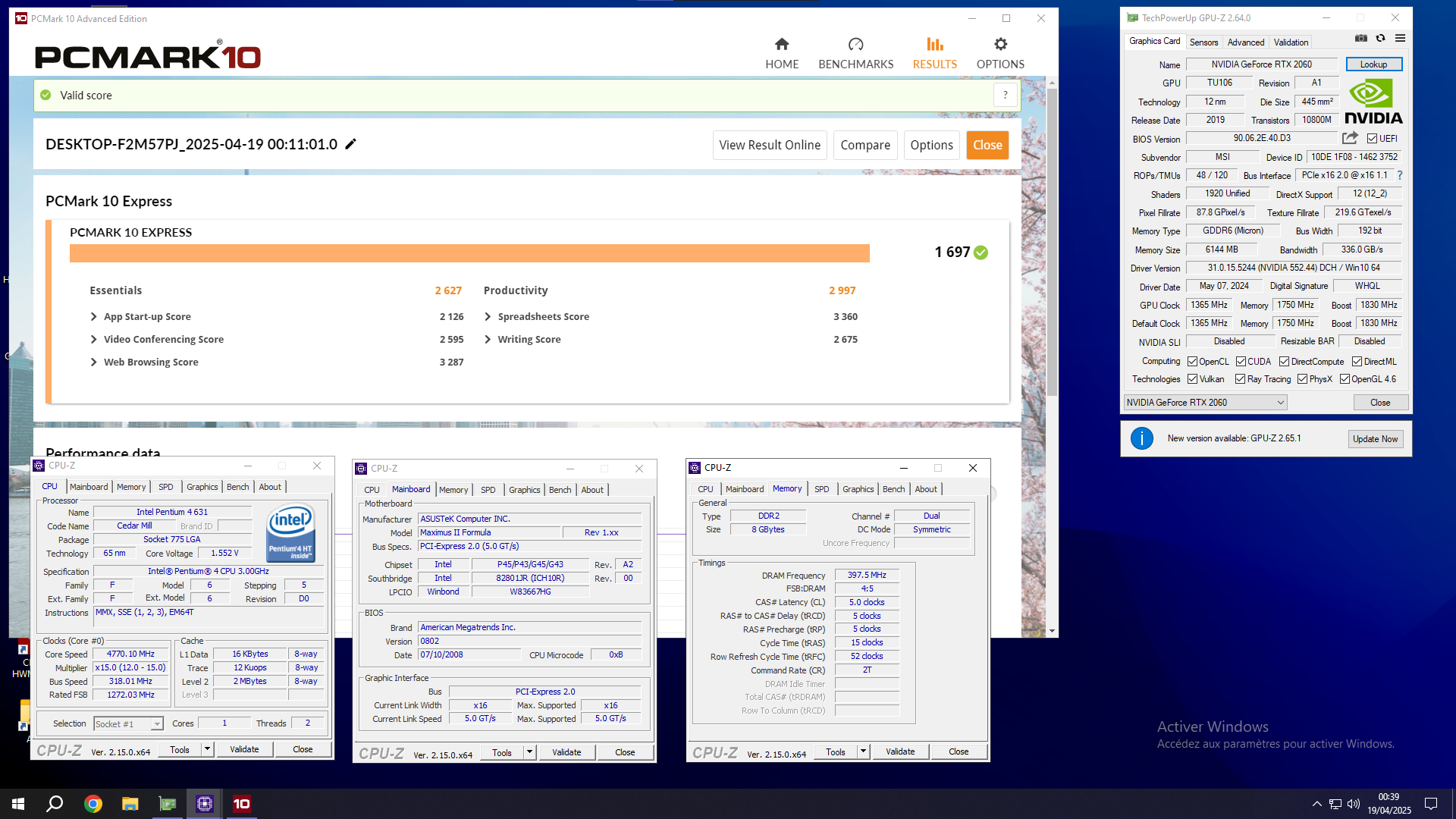Screen dimensions: 1456x819
Task: Click the RESULTS bar chart icon
Action: (935, 44)
